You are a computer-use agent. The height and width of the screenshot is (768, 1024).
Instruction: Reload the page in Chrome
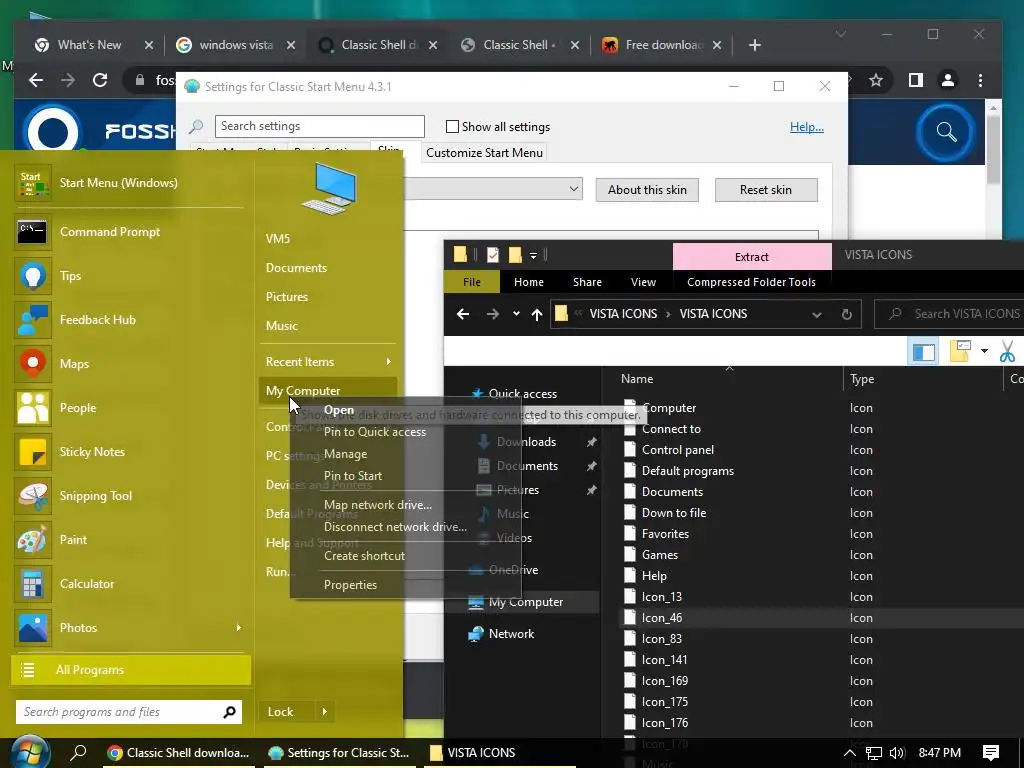click(99, 80)
